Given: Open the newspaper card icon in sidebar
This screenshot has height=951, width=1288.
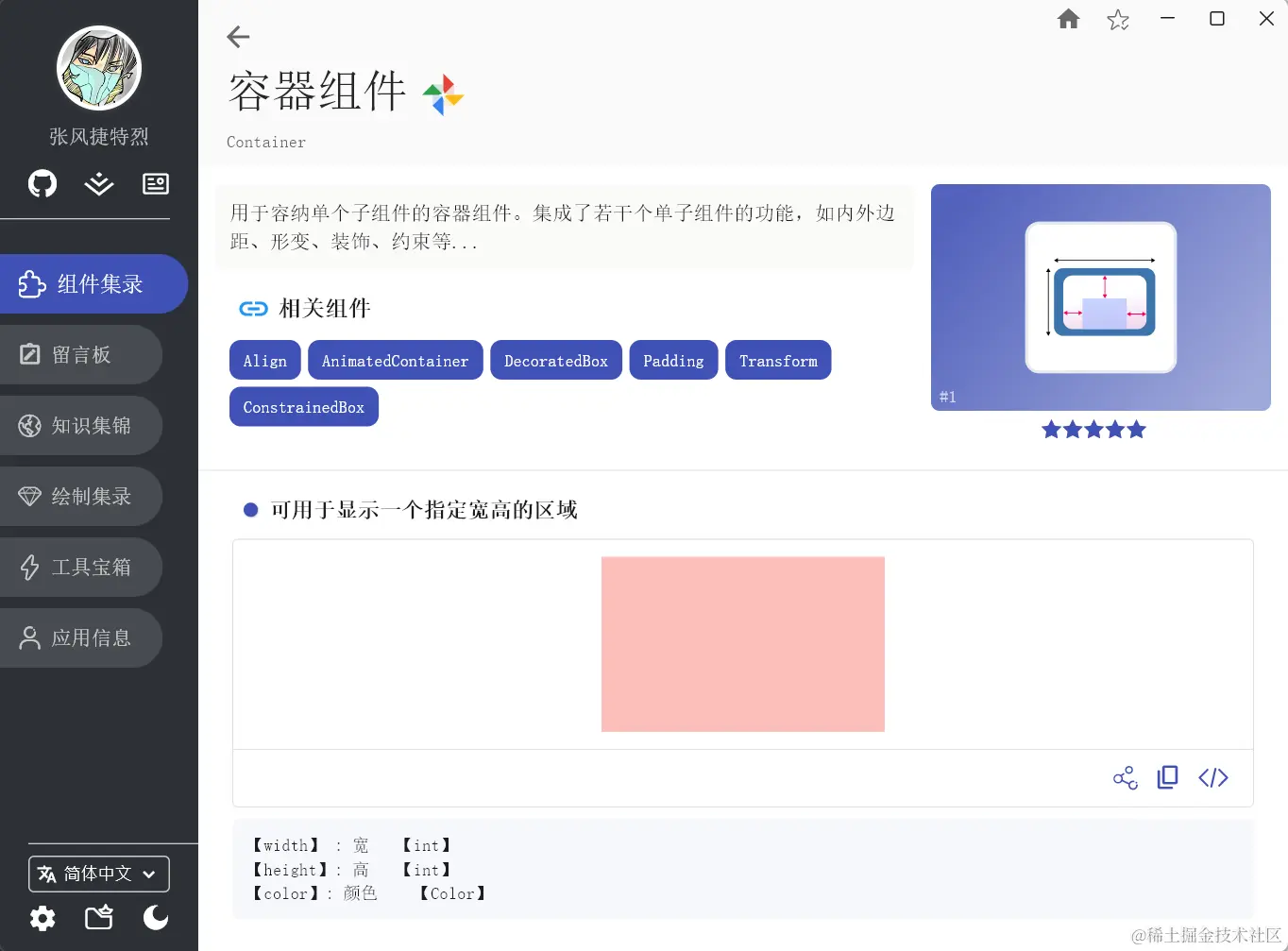Looking at the screenshot, I should point(156,183).
